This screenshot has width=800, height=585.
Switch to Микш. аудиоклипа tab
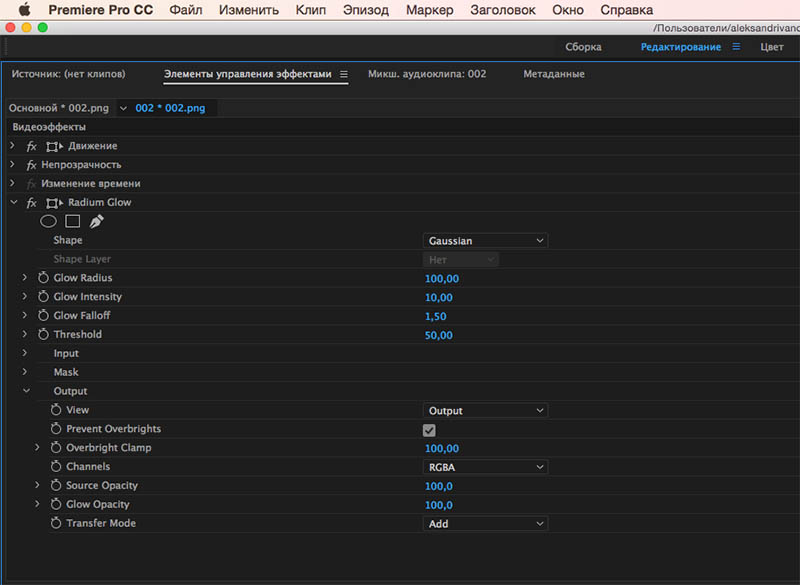click(427, 74)
